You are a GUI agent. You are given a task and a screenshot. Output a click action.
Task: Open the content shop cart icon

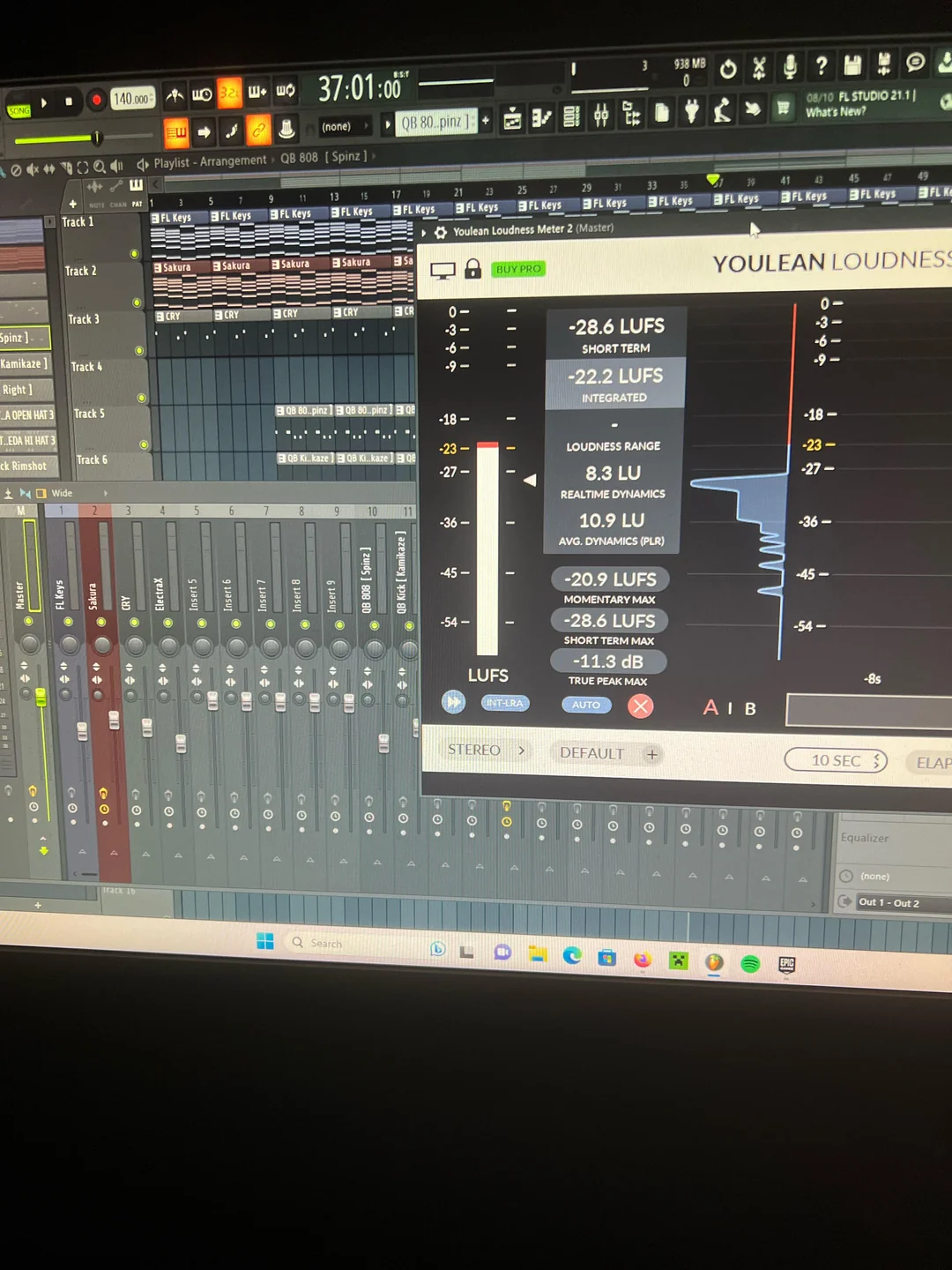[783, 108]
